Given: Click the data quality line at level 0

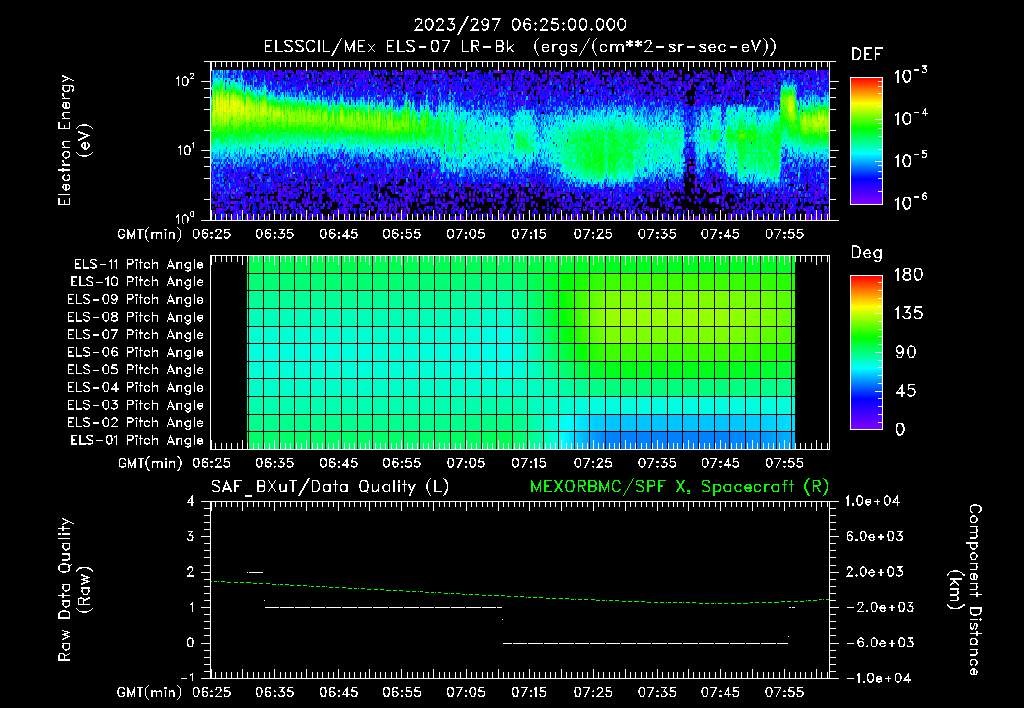Looking at the screenshot, I should pos(645,643).
